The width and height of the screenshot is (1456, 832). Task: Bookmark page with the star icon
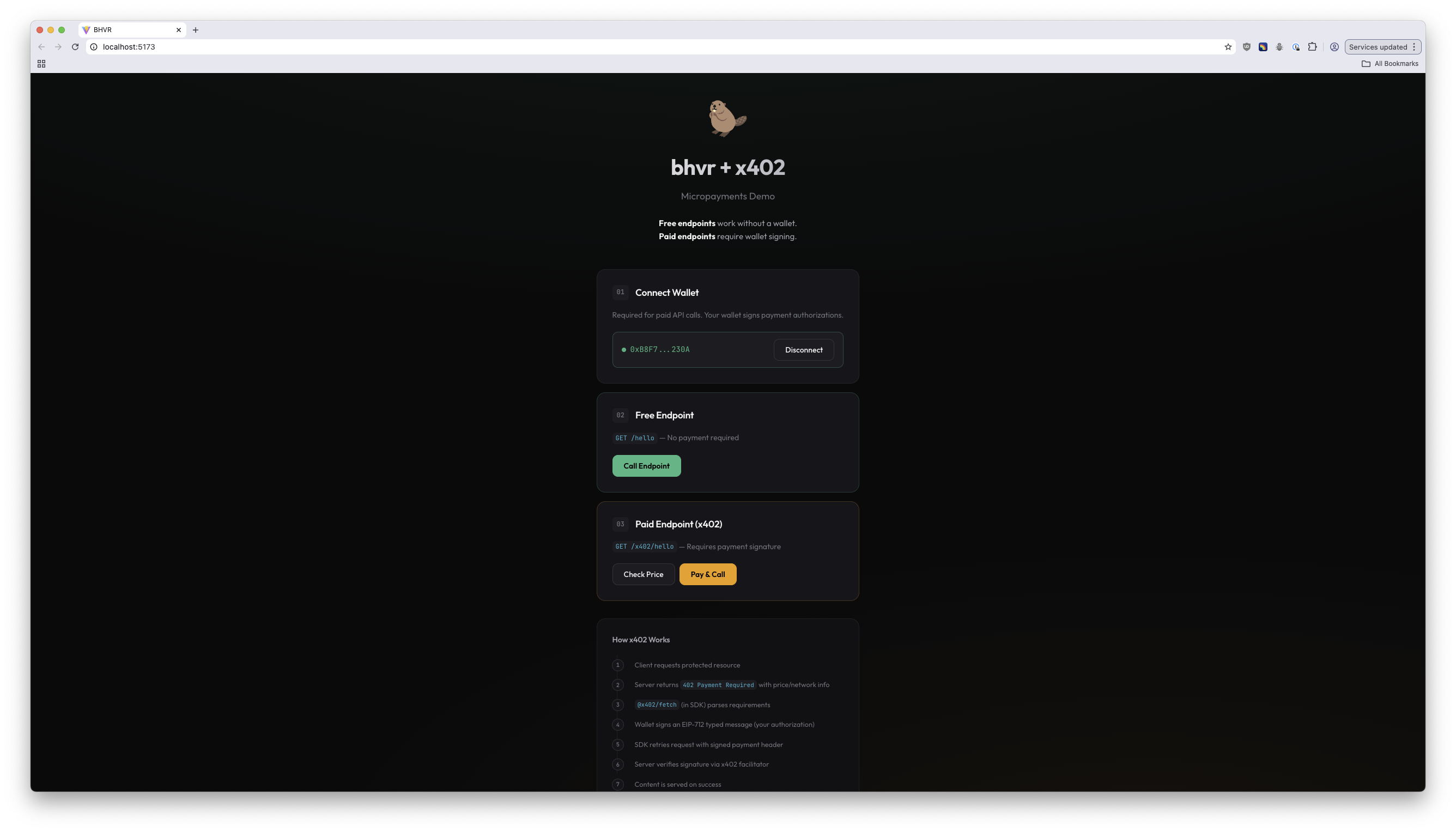click(x=1228, y=47)
